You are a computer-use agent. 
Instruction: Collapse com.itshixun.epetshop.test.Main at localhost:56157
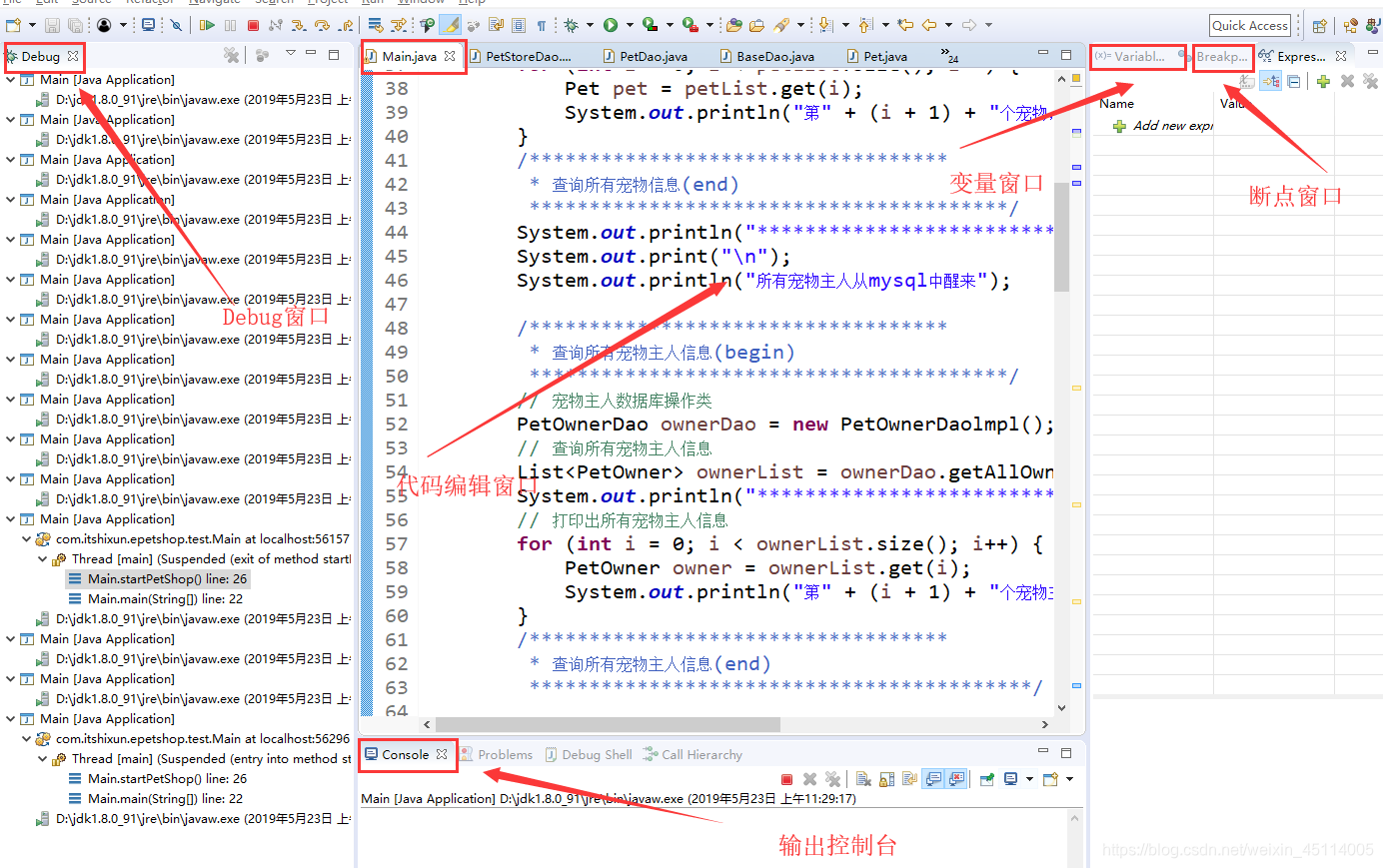27,538
